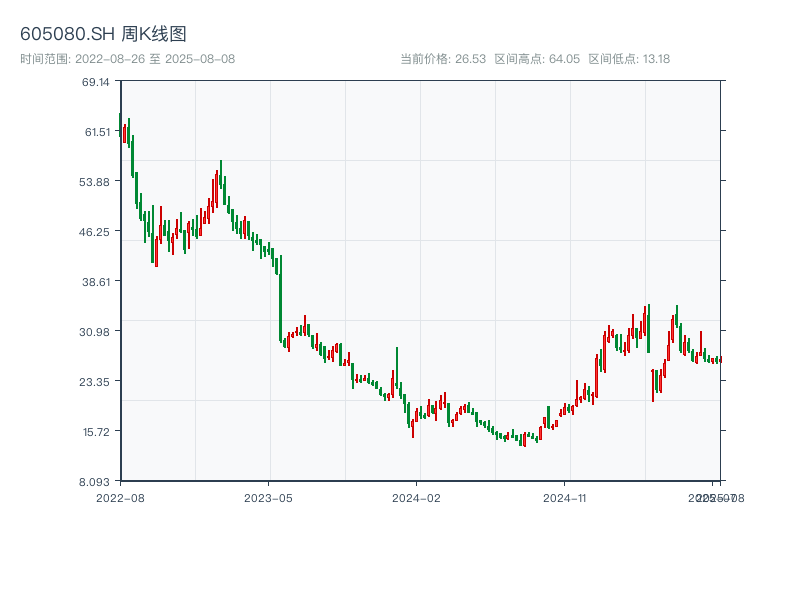
Task: Select the 53.88 price axis label
Action: coord(97,181)
